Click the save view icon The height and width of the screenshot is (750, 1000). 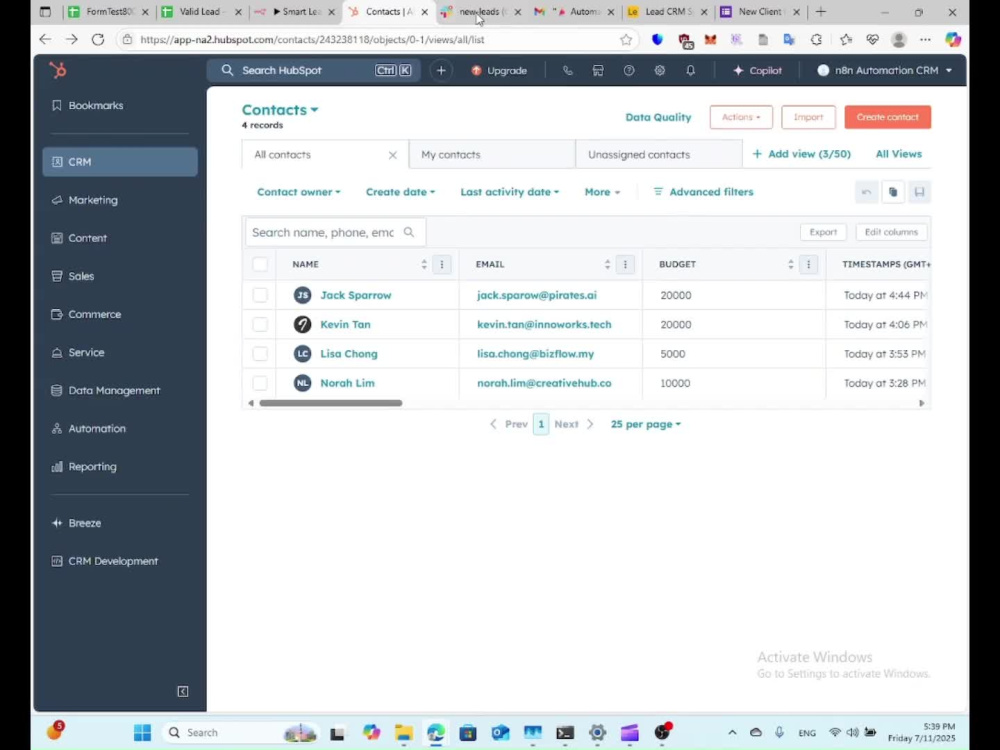click(x=919, y=192)
